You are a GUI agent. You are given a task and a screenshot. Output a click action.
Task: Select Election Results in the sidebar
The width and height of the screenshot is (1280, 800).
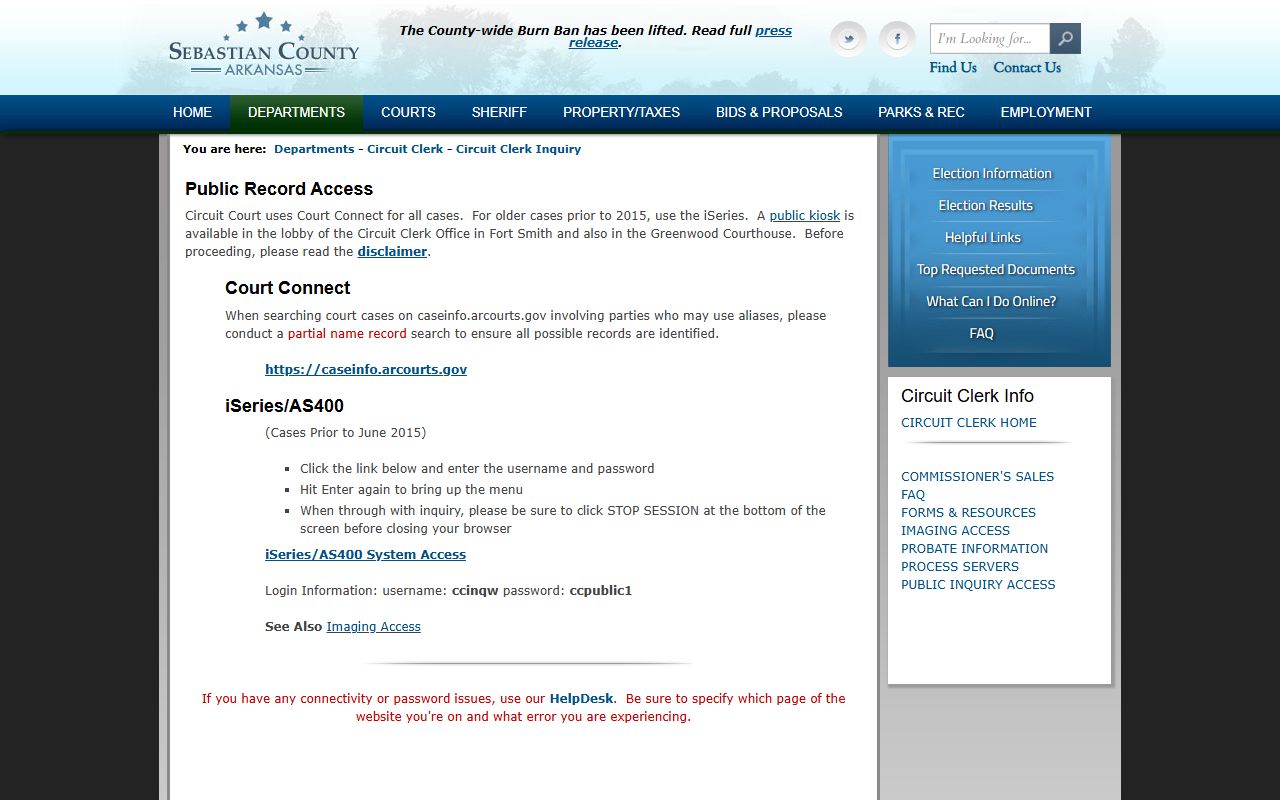[x=985, y=205]
